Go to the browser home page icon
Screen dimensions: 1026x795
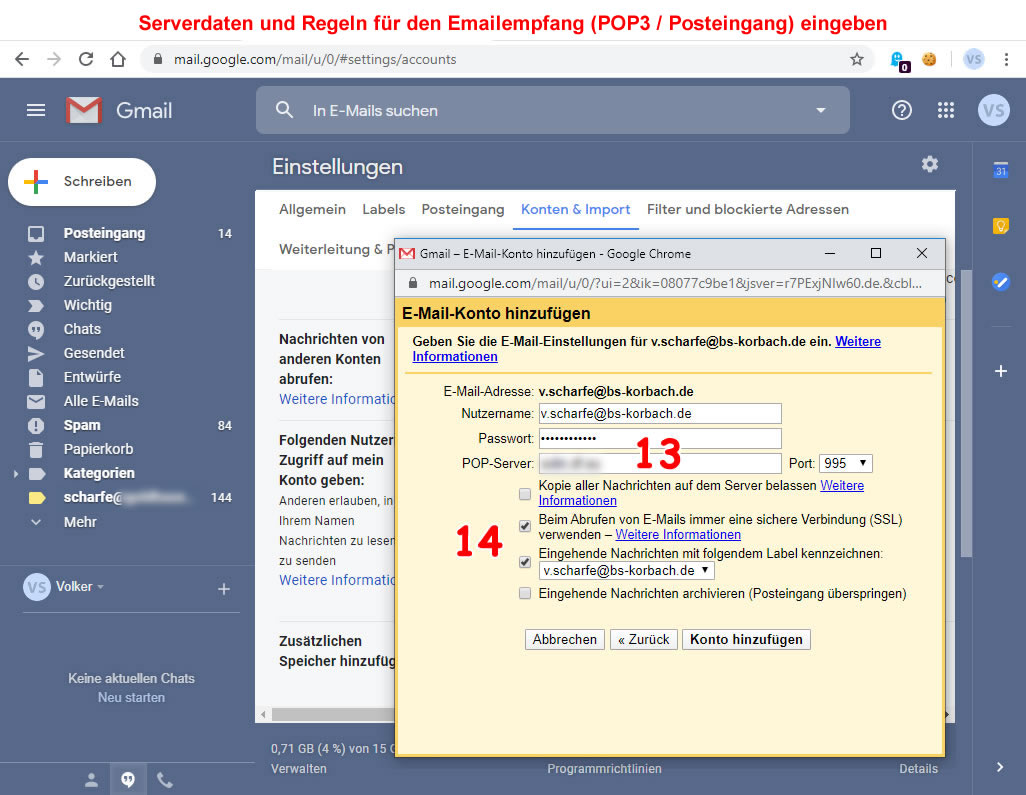118,60
